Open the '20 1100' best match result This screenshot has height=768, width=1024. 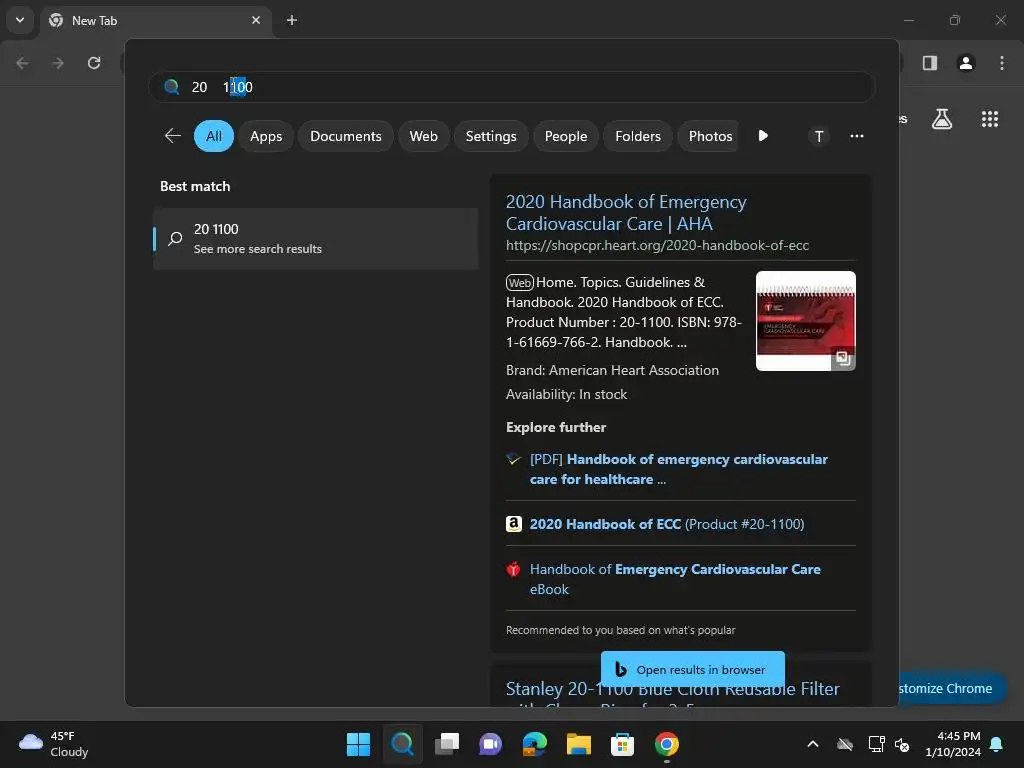pos(315,238)
